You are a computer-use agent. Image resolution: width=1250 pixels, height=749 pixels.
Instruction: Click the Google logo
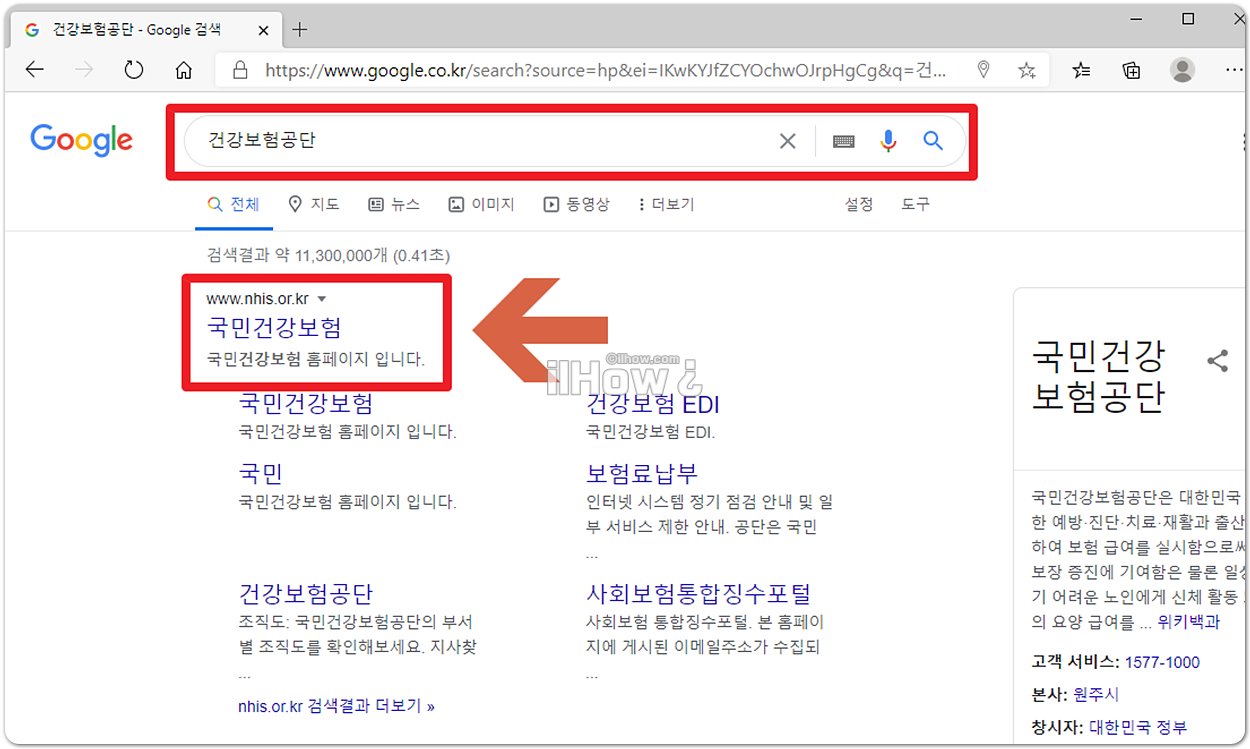click(81, 141)
